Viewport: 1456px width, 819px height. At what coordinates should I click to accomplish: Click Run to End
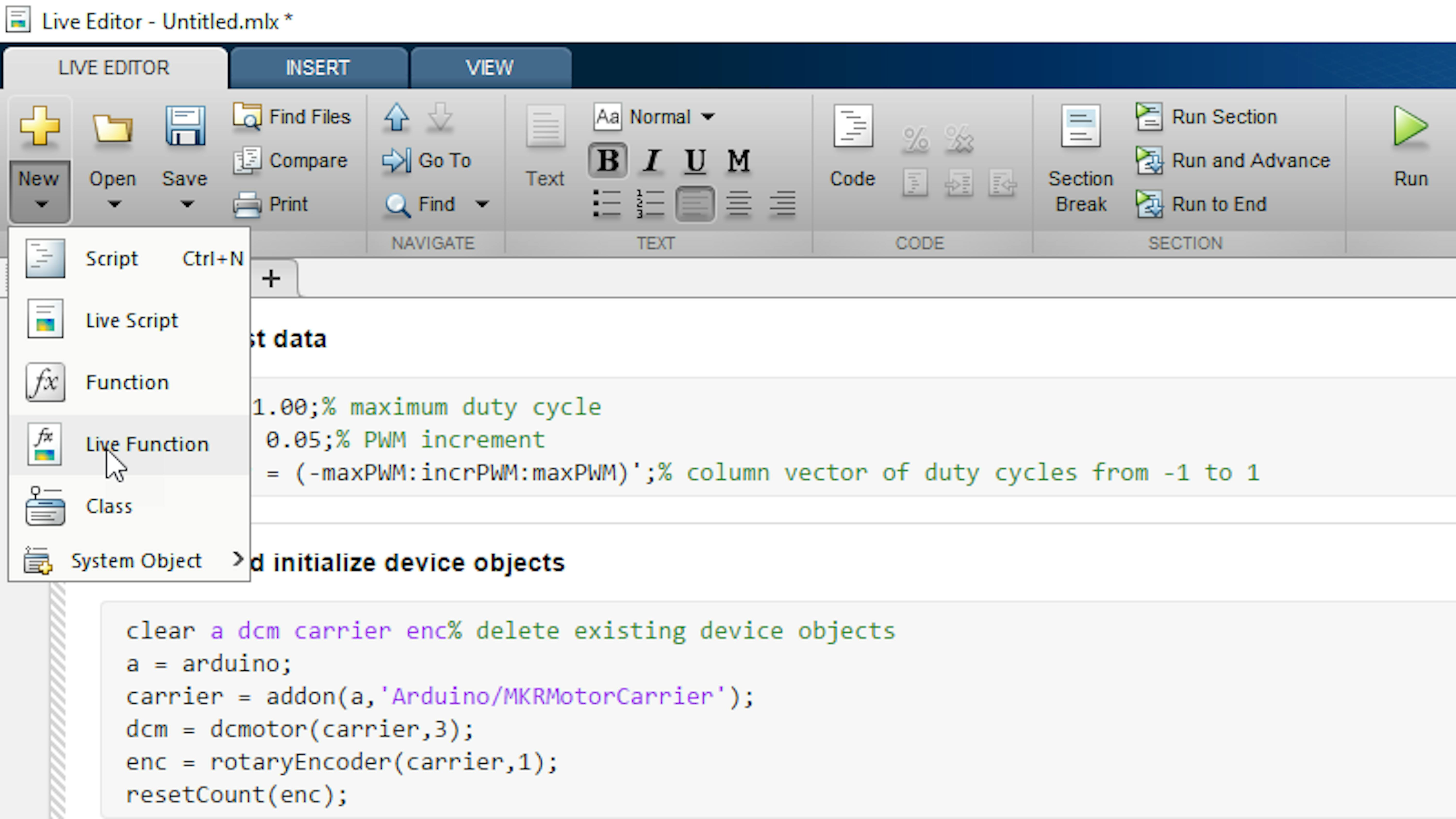1201,204
